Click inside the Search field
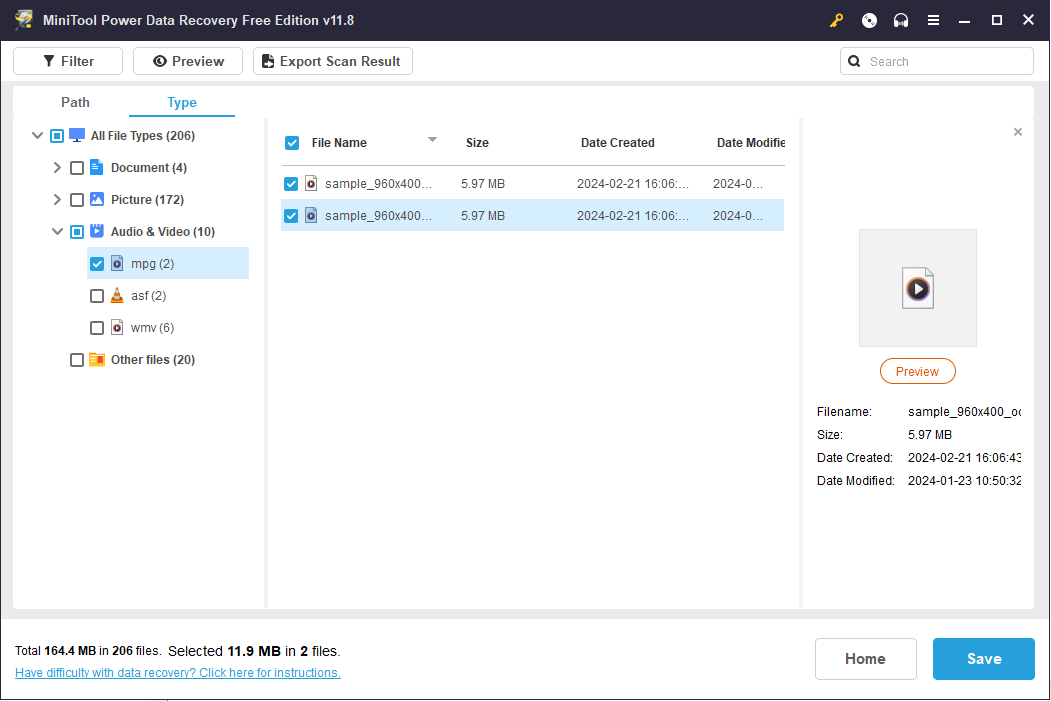Viewport: 1051px width, 701px height. coord(945,61)
